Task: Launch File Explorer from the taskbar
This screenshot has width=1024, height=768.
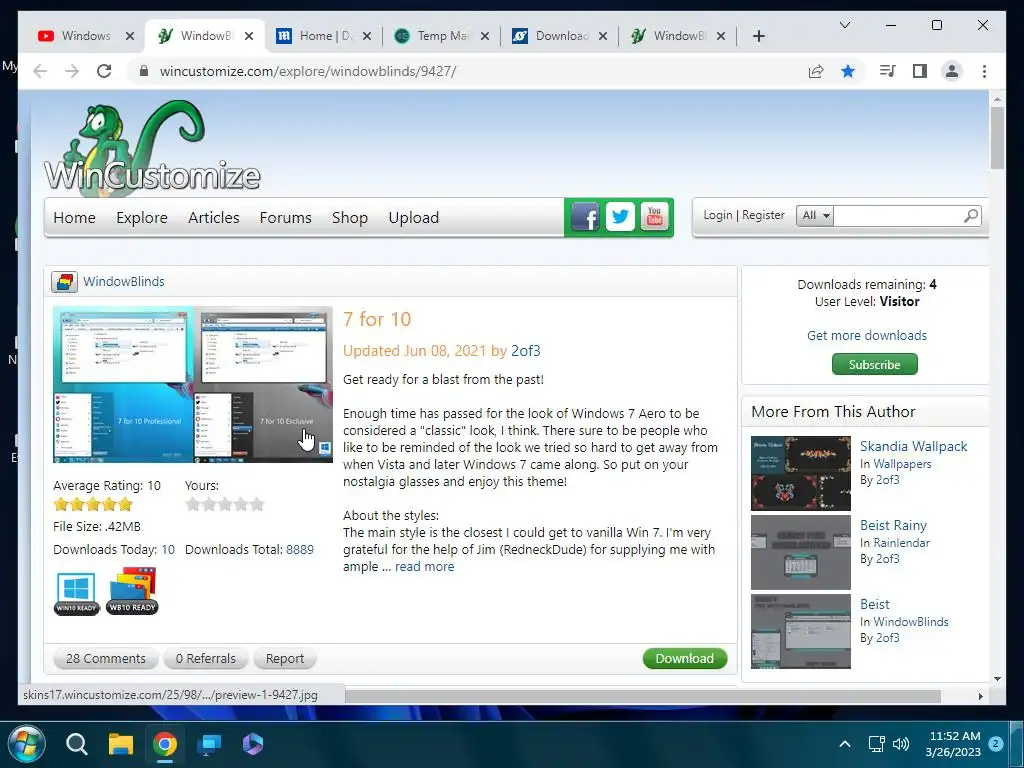Action: 121,744
